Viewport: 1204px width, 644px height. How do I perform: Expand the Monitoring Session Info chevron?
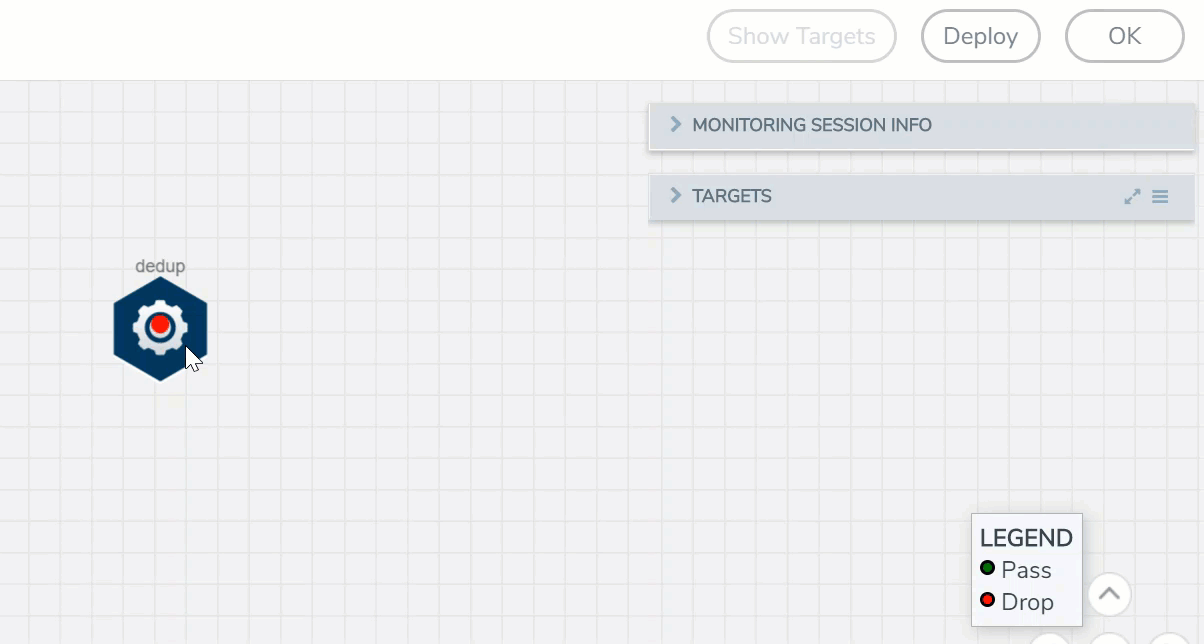click(x=675, y=124)
